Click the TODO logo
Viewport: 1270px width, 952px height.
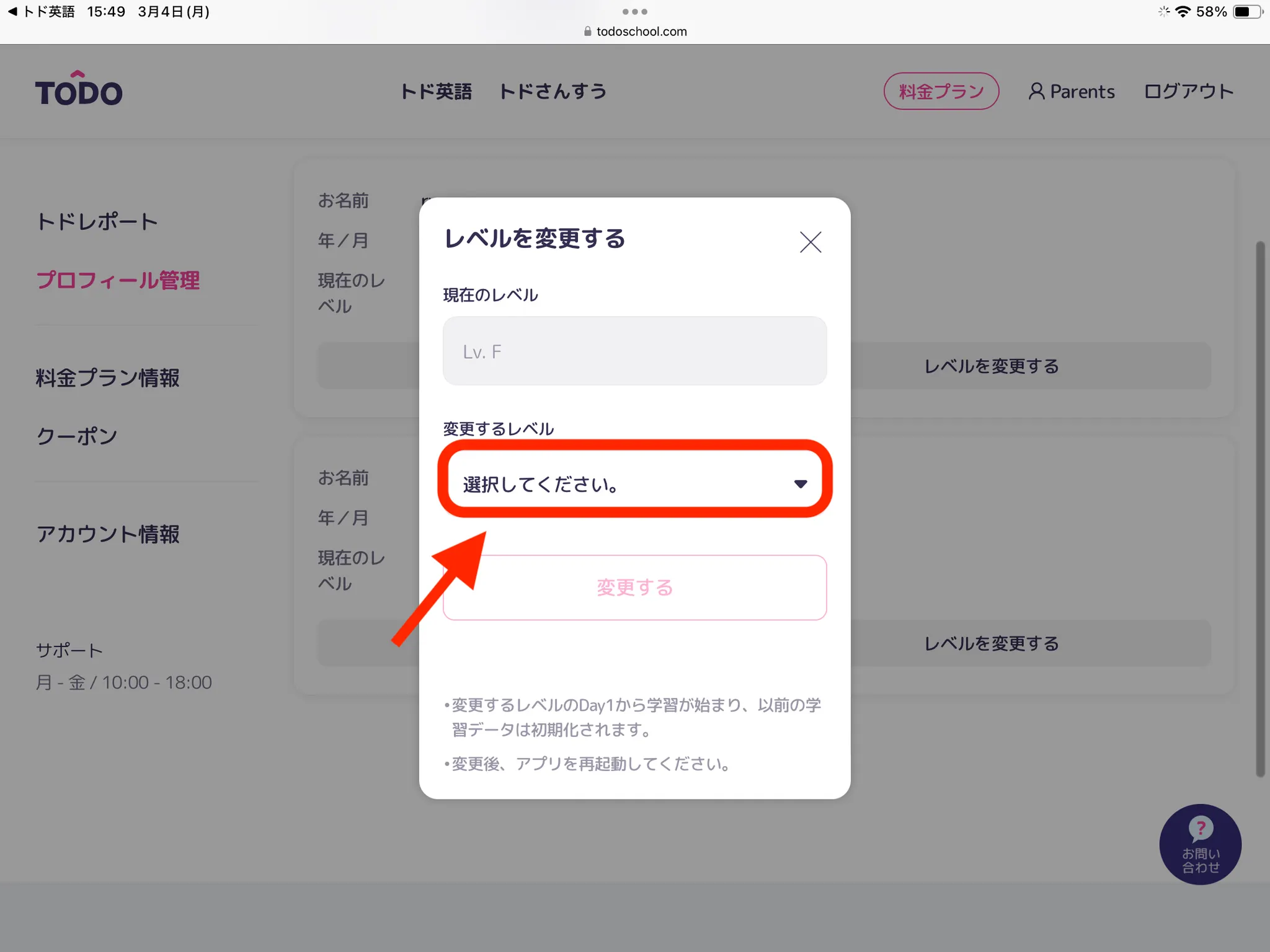click(x=79, y=90)
